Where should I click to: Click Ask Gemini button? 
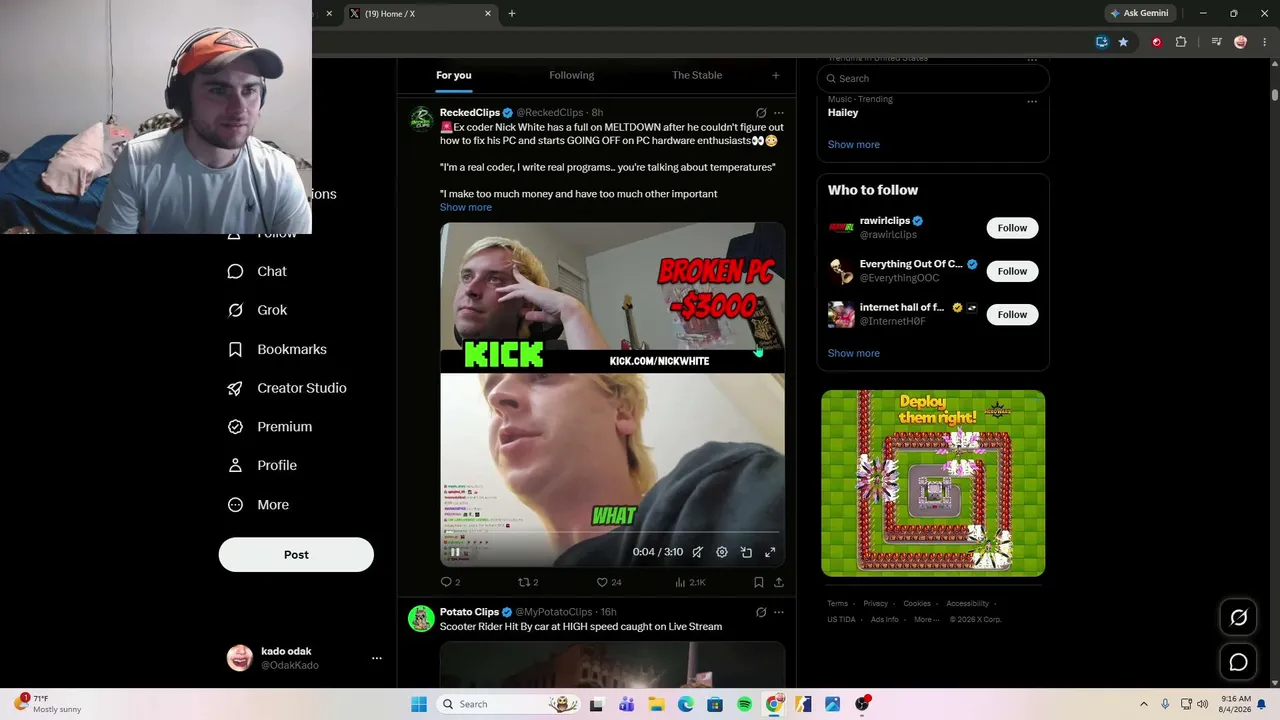pyautogui.click(x=1139, y=13)
